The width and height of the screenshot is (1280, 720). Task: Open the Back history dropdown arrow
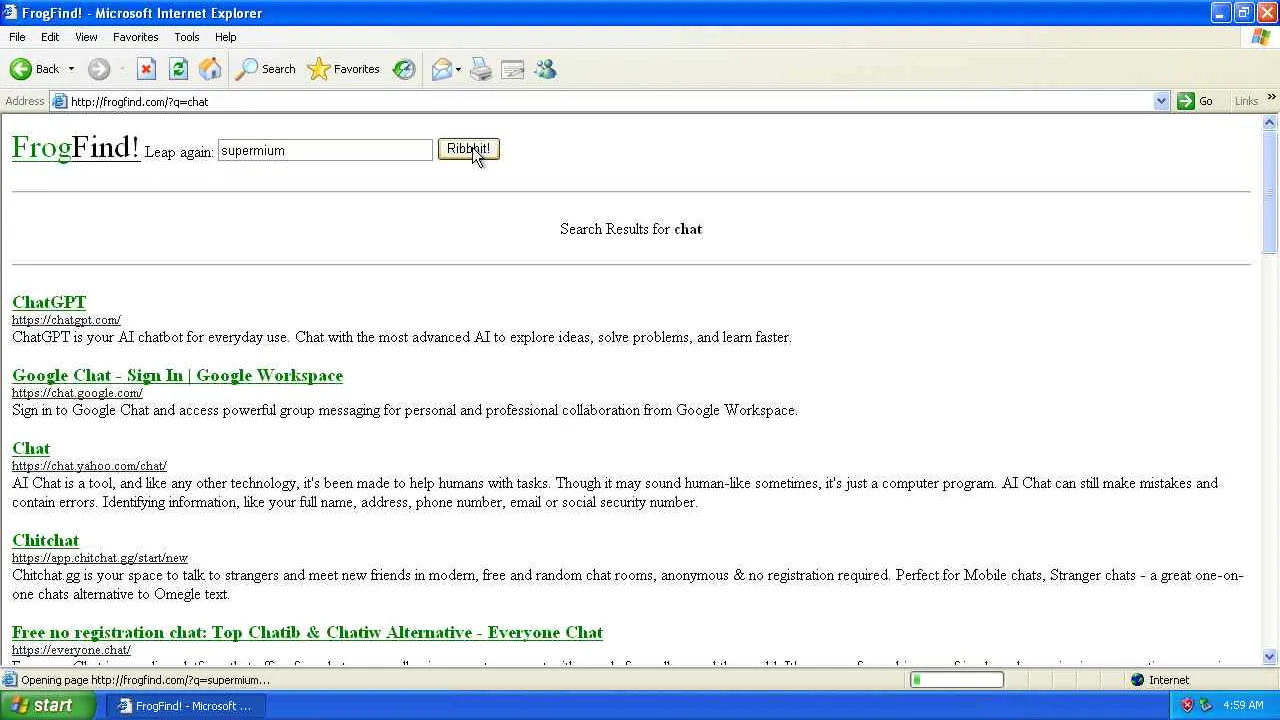(71, 69)
